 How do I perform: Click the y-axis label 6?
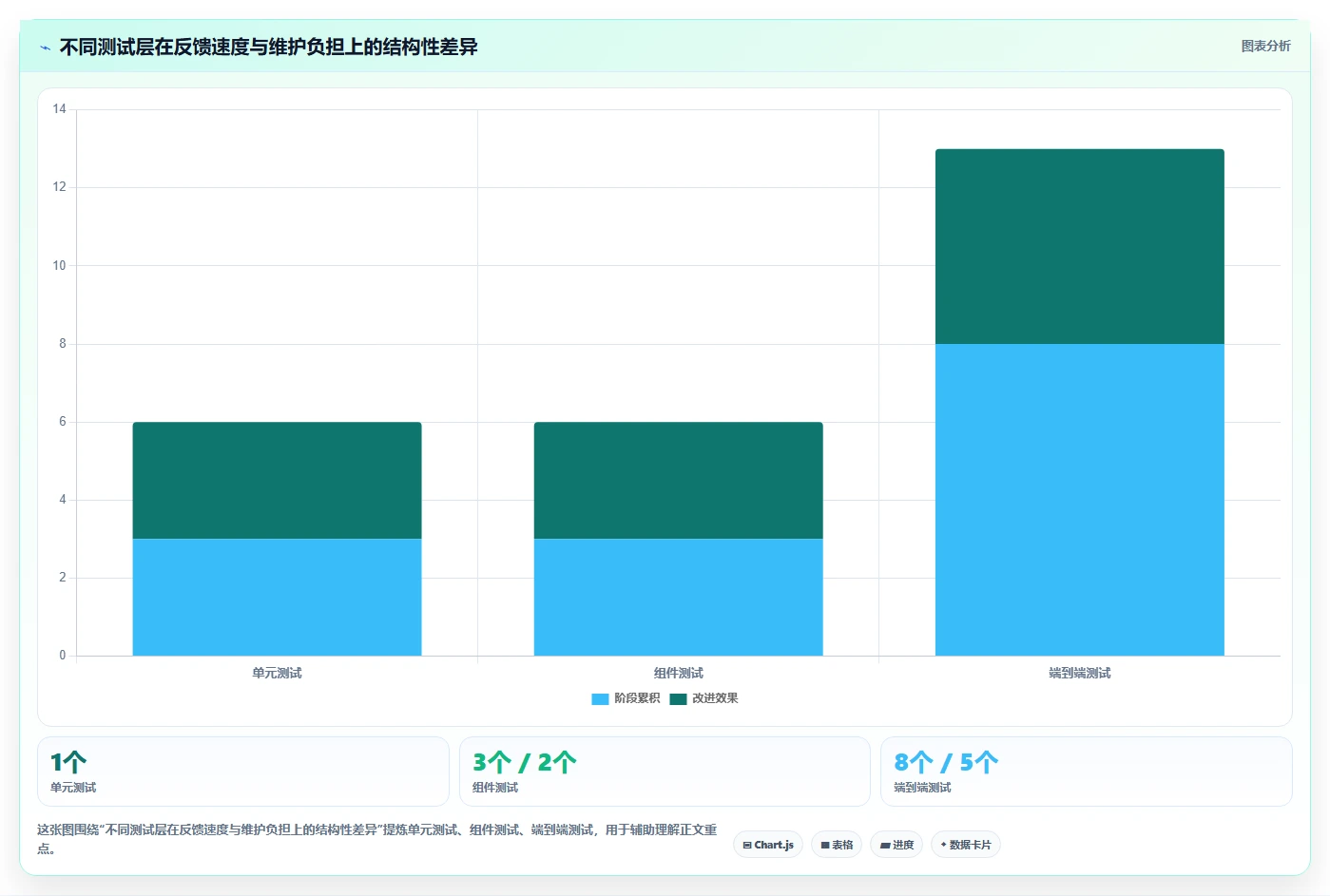point(63,422)
